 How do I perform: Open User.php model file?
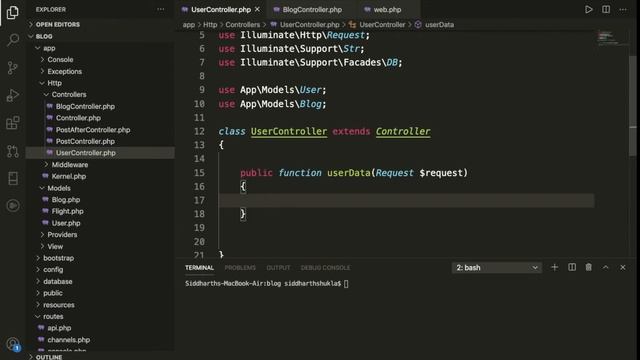click(100, 223)
